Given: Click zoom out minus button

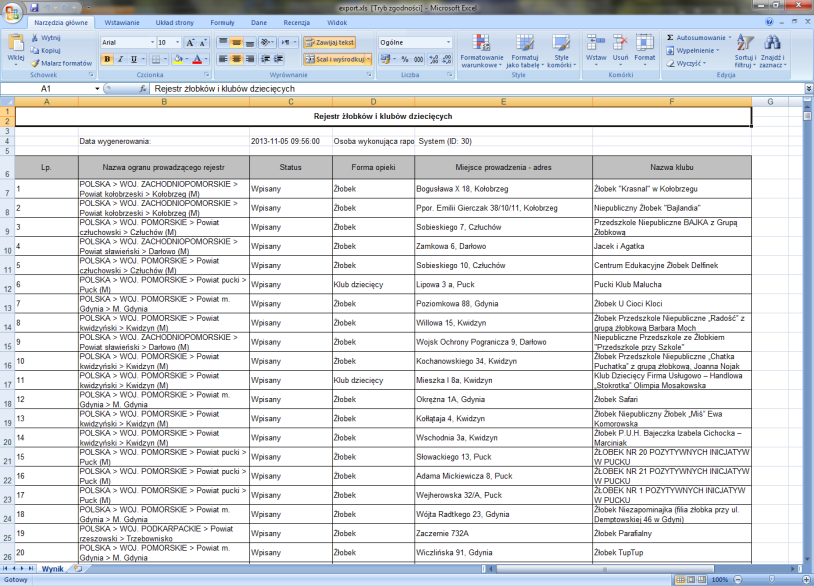Looking at the screenshot, I should point(738,579).
